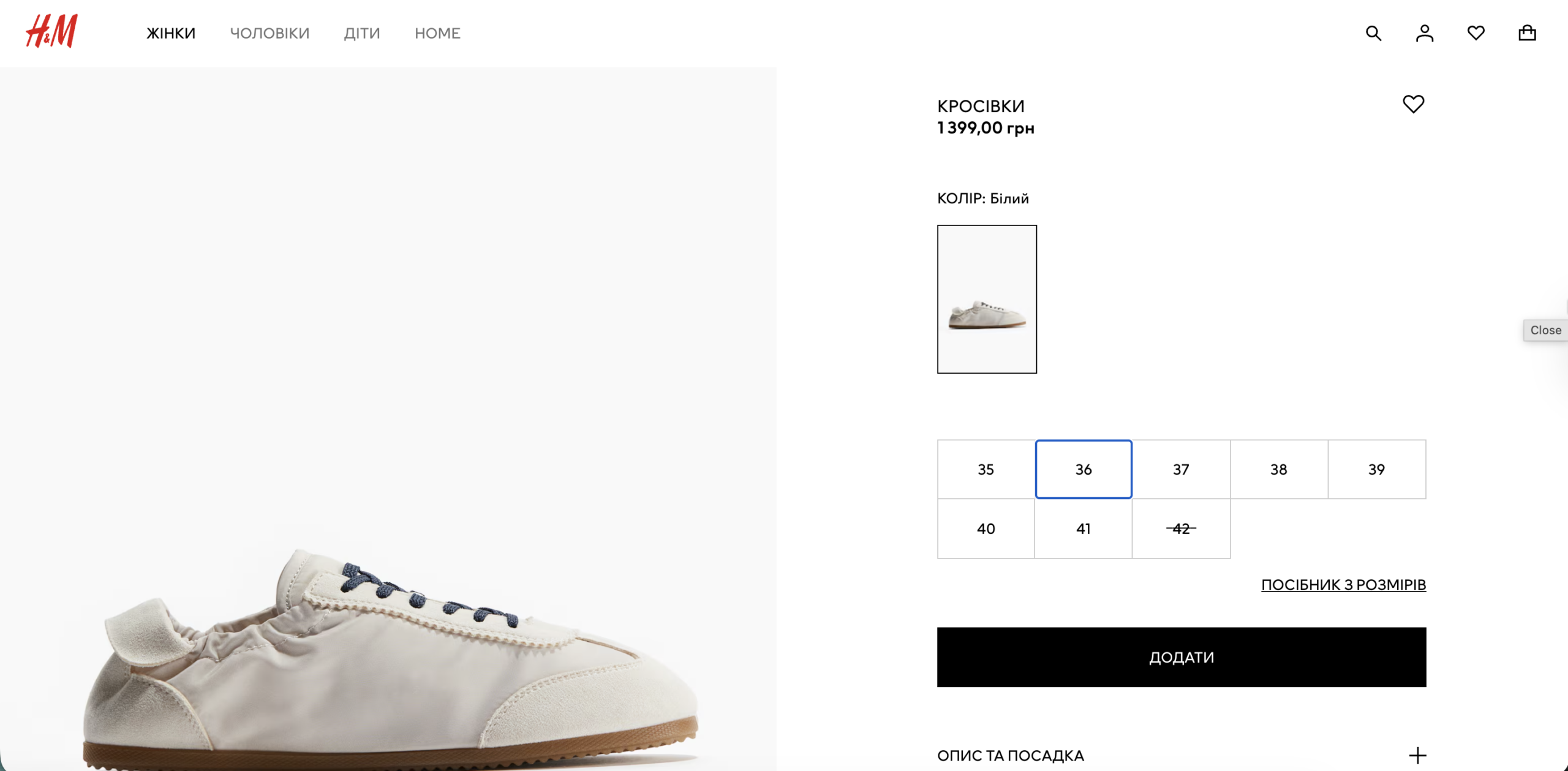Open the search magnifier icon
1568x771 pixels.
coord(1373,33)
